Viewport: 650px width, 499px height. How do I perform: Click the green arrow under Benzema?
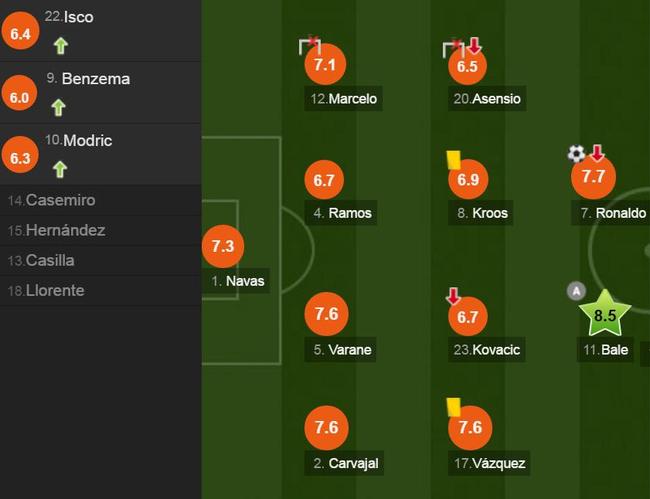pos(58,107)
